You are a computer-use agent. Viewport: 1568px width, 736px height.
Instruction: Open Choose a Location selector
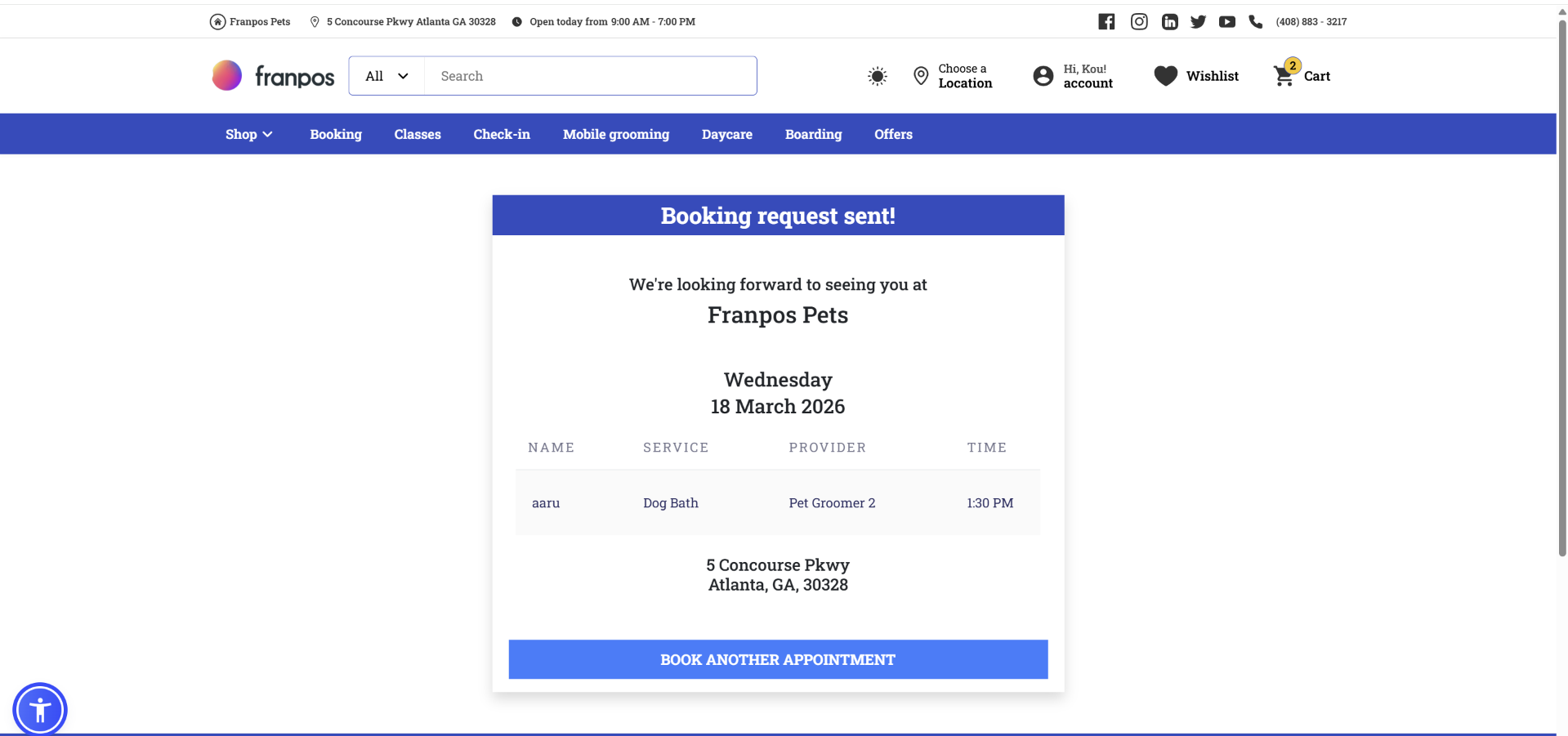[953, 76]
